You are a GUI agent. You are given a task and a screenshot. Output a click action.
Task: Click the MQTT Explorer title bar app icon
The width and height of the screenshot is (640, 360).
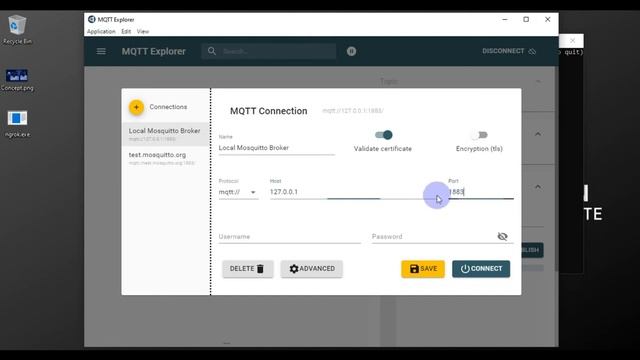92,19
